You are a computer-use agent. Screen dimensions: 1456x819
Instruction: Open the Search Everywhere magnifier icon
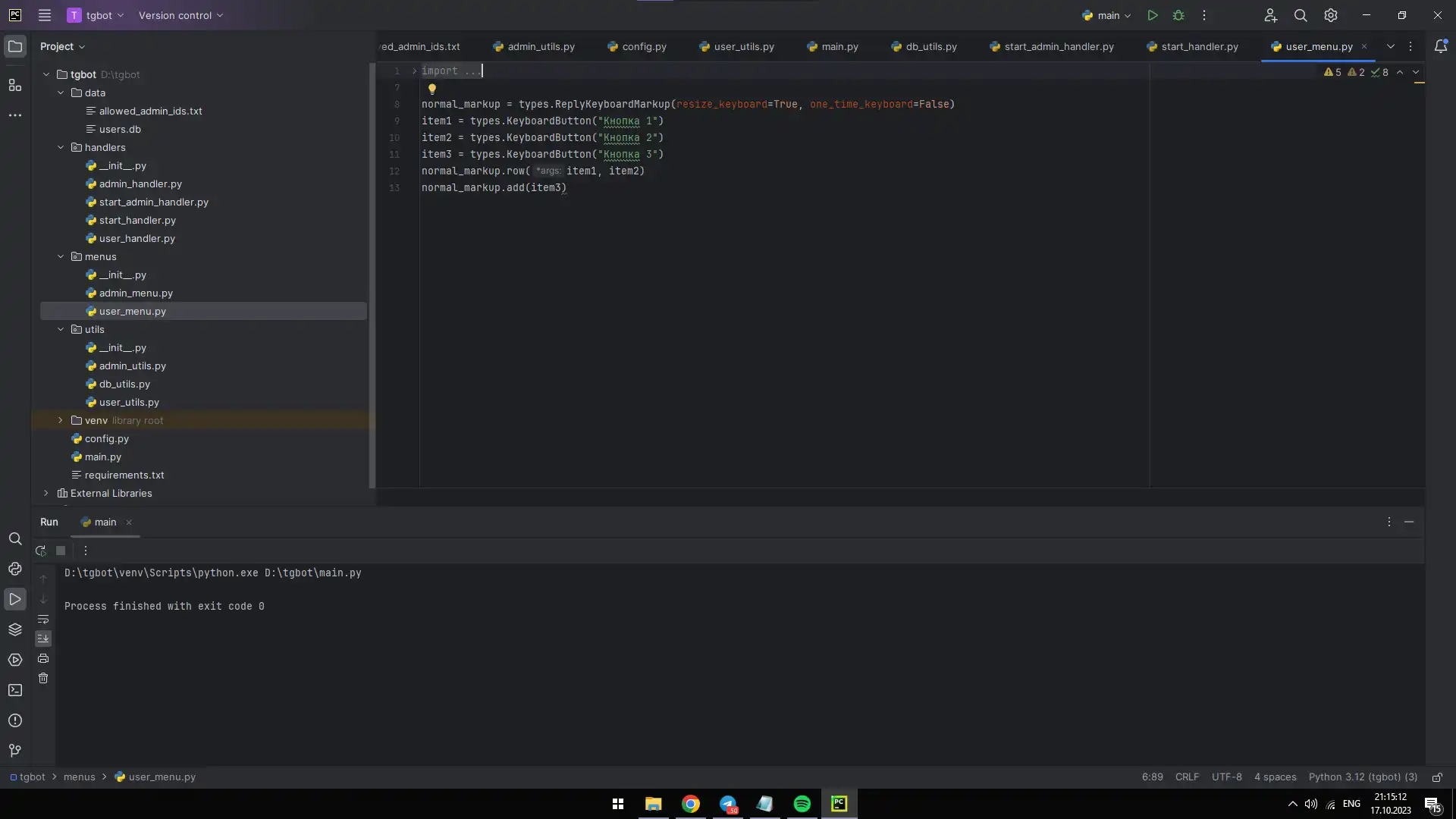(x=1301, y=15)
